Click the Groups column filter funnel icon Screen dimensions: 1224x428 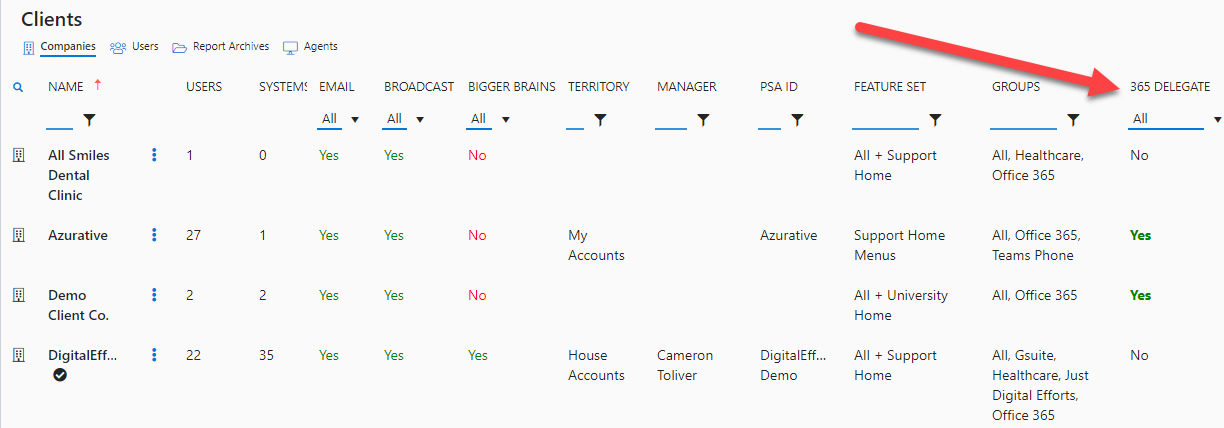click(x=1073, y=120)
